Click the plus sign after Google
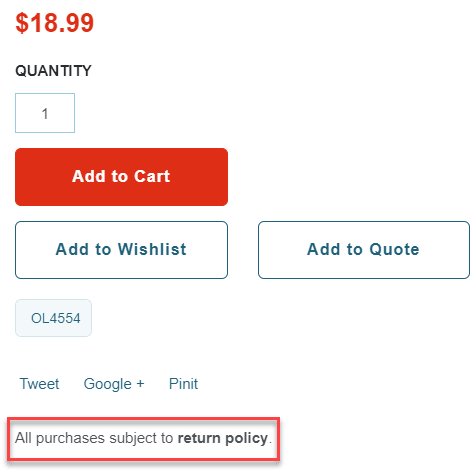This screenshot has height=470, width=476. tap(140, 384)
